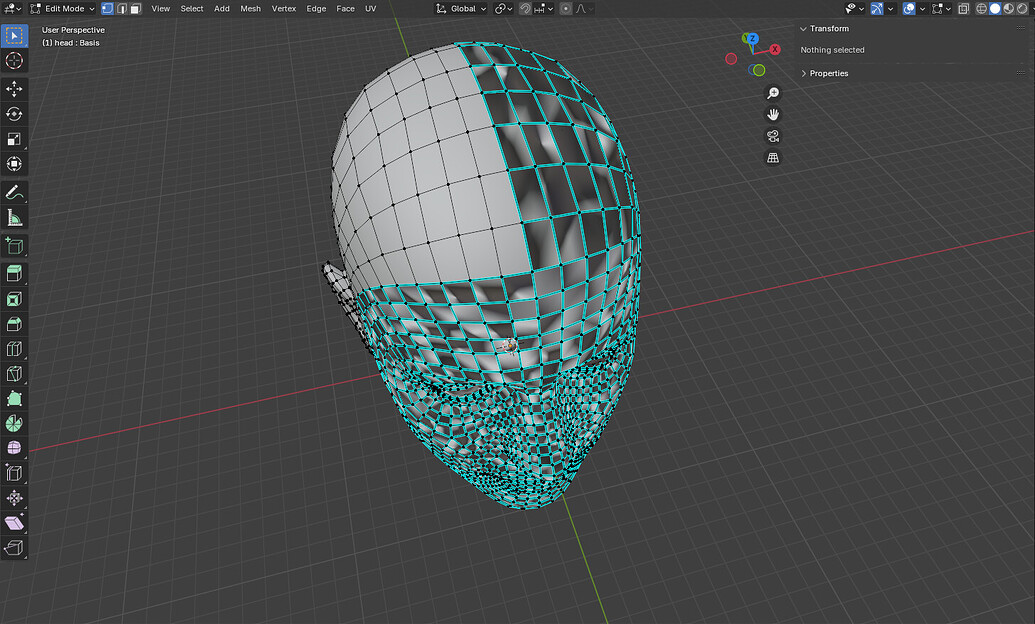Open the Edit Mode dropdown
The width and height of the screenshot is (1035, 624).
pos(63,9)
